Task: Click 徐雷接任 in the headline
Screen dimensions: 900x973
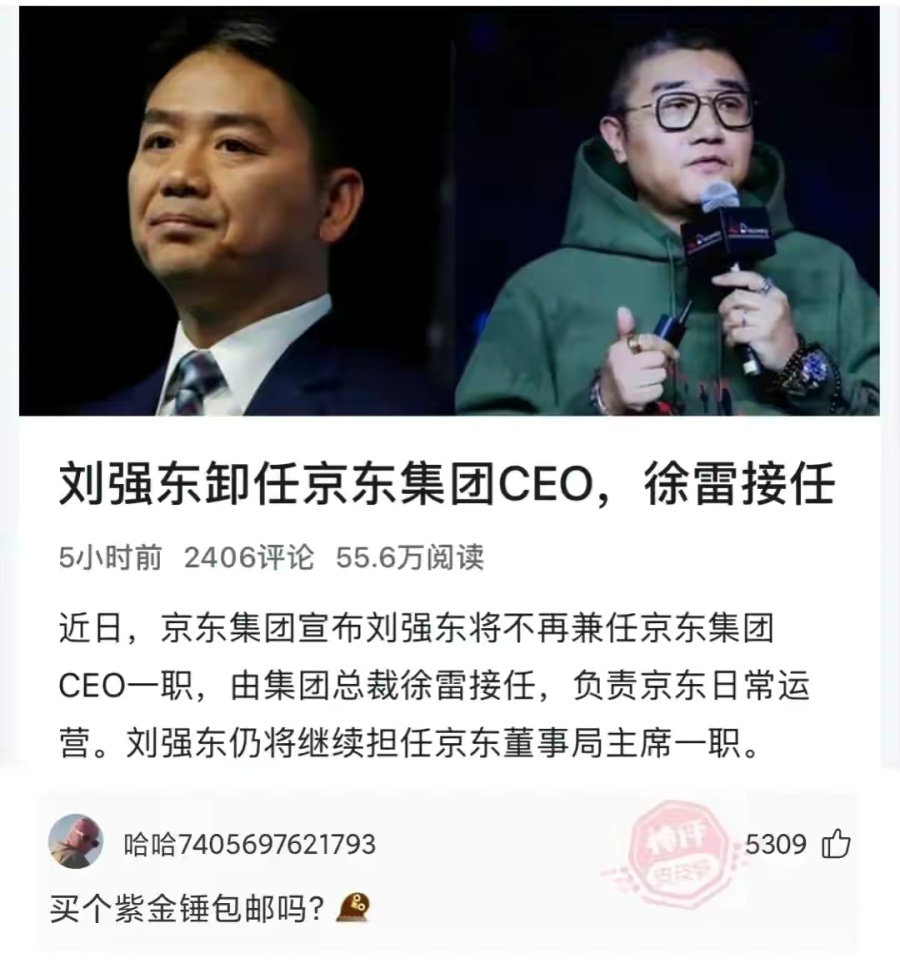Action: pyautogui.click(x=740, y=484)
